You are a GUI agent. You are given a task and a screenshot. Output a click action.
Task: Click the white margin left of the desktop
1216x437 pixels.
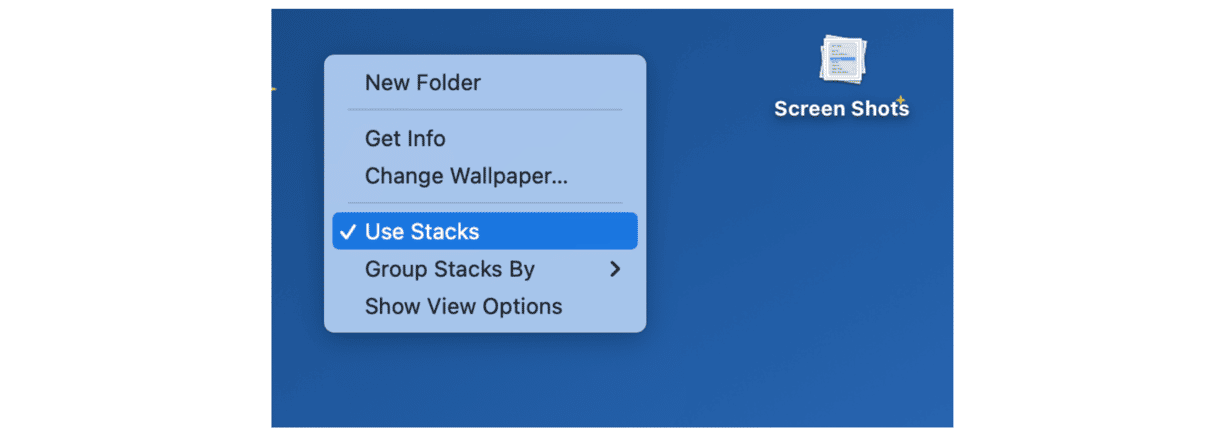coord(135,218)
